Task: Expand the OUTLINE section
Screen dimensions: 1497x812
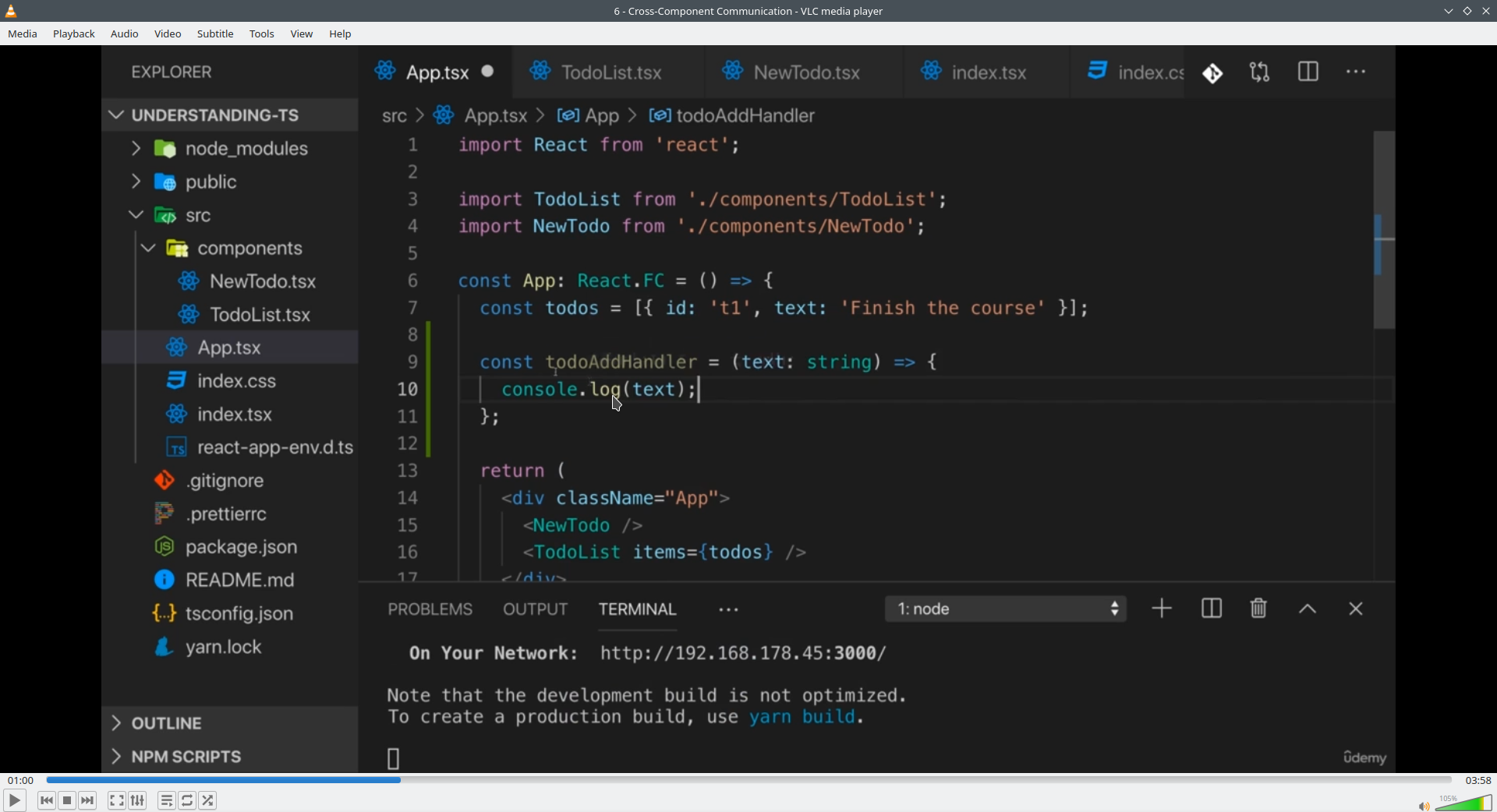Action: pyautogui.click(x=230, y=724)
